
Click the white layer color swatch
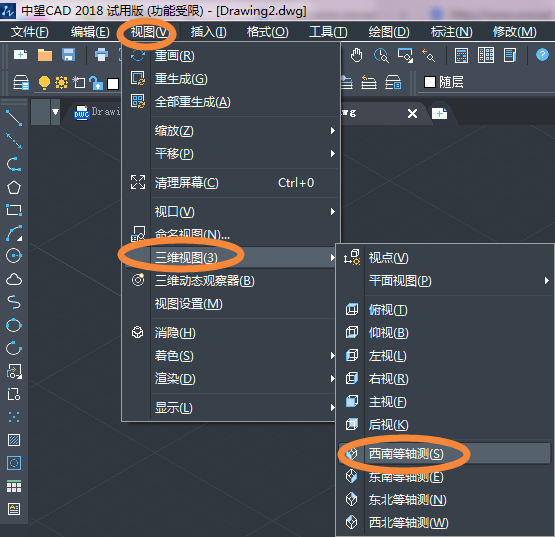[x=113, y=84]
